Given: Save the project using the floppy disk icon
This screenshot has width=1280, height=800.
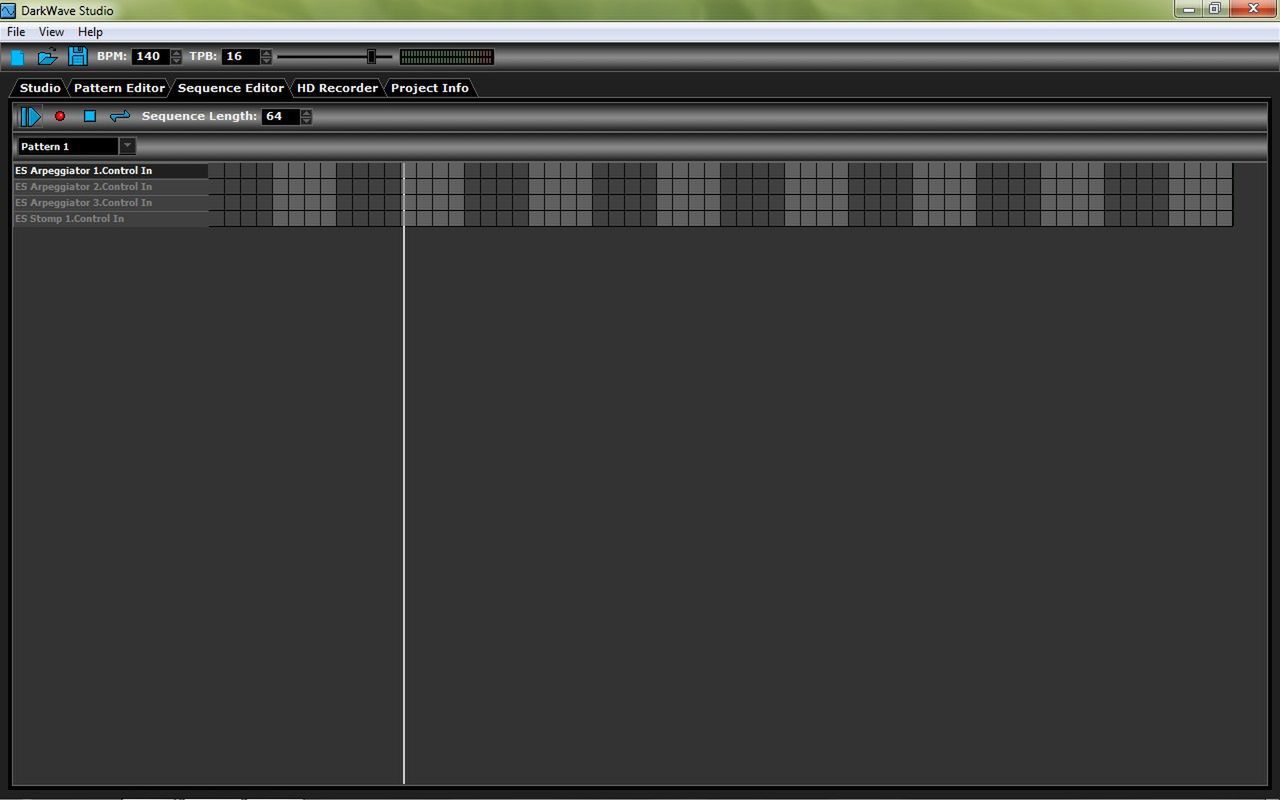Looking at the screenshot, I should [x=77, y=57].
